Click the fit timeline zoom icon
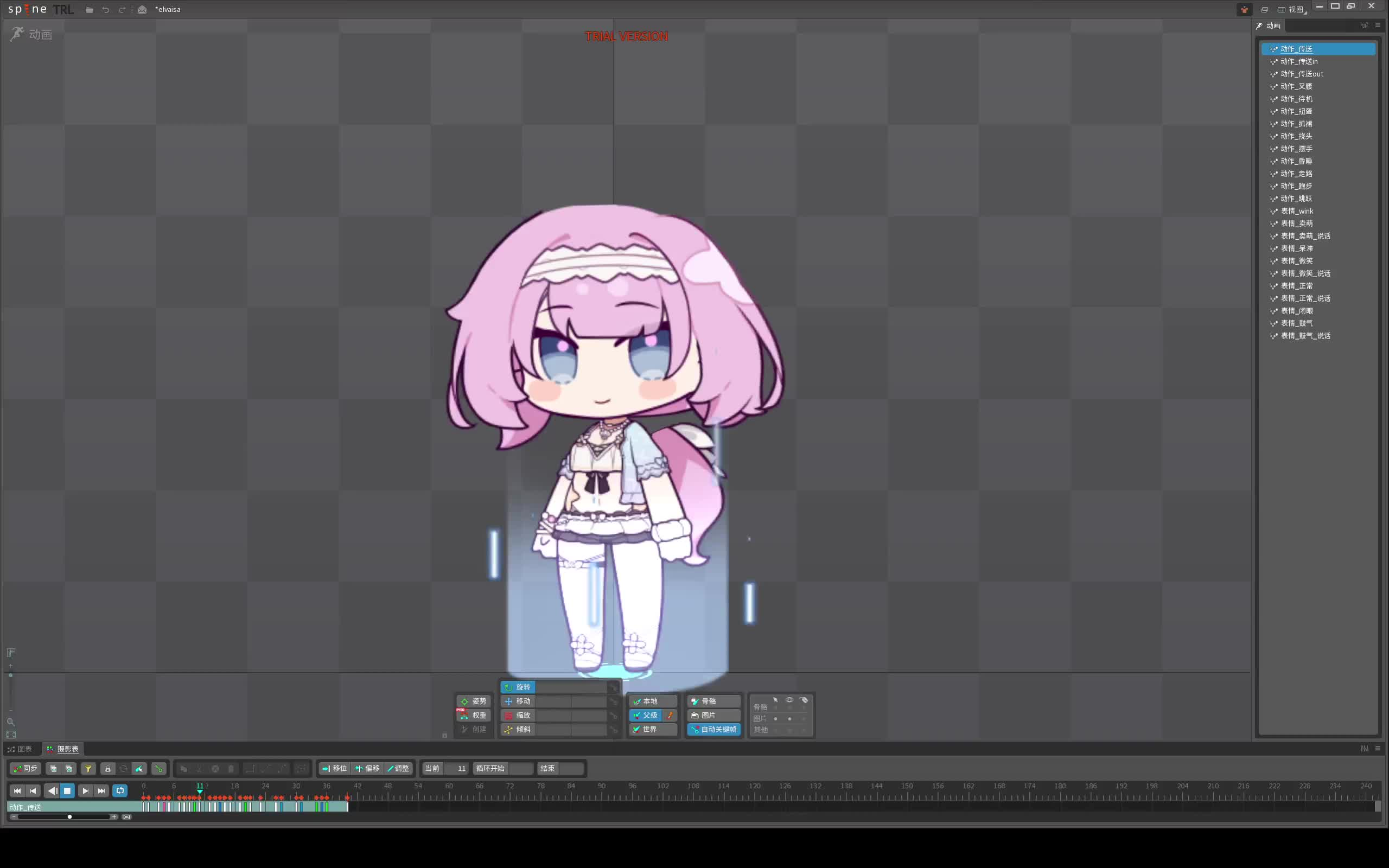The width and height of the screenshot is (1389, 868). (127, 817)
